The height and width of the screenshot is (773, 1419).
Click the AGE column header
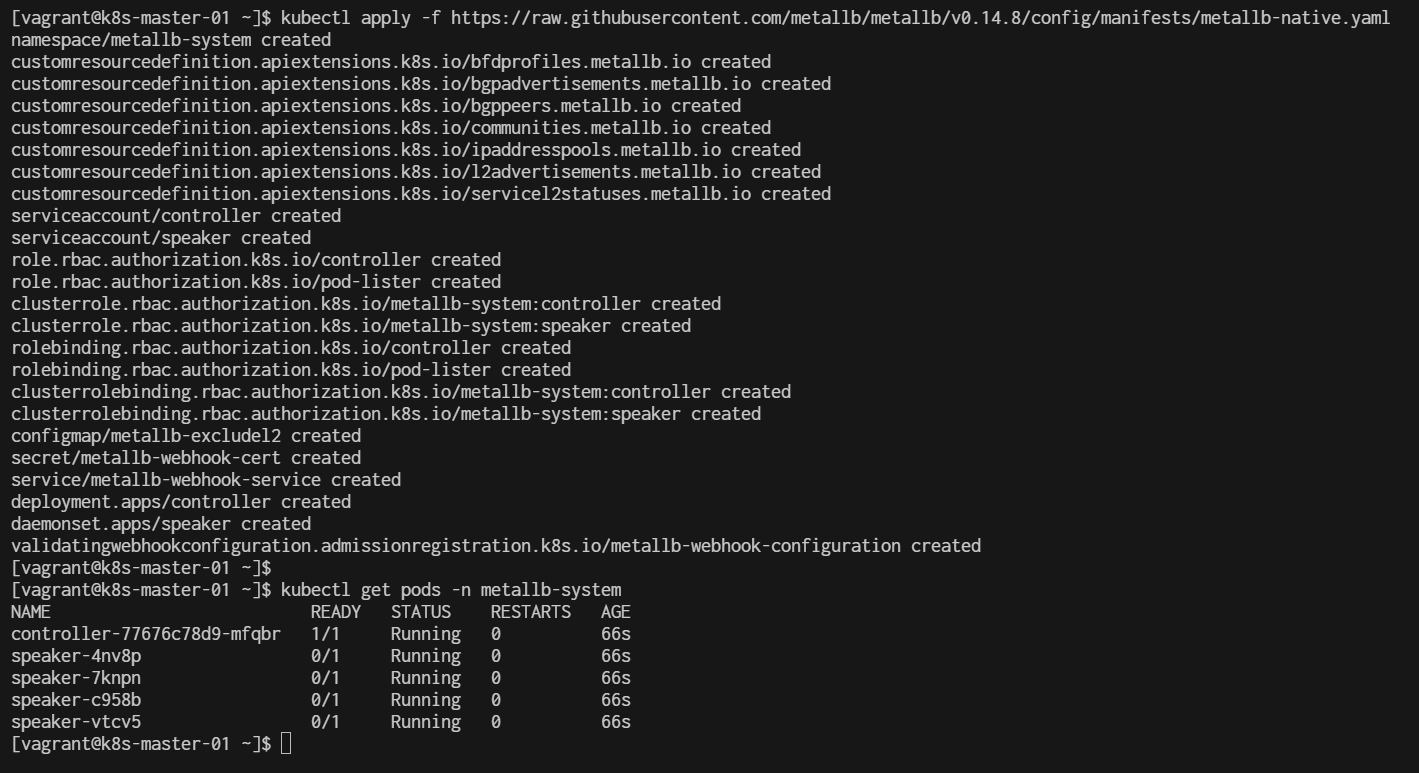point(616,612)
